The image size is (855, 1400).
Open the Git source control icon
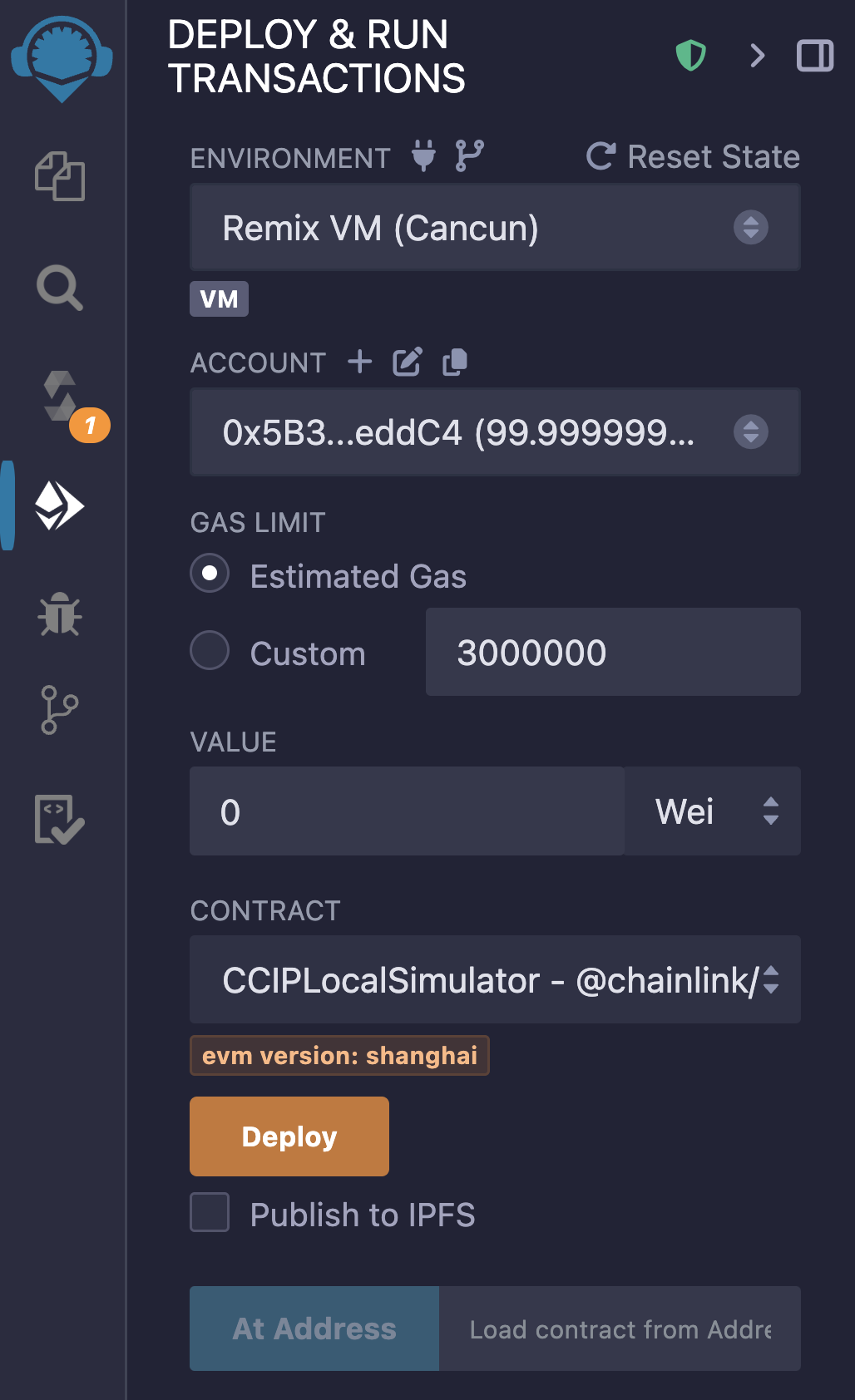click(60, 710)
